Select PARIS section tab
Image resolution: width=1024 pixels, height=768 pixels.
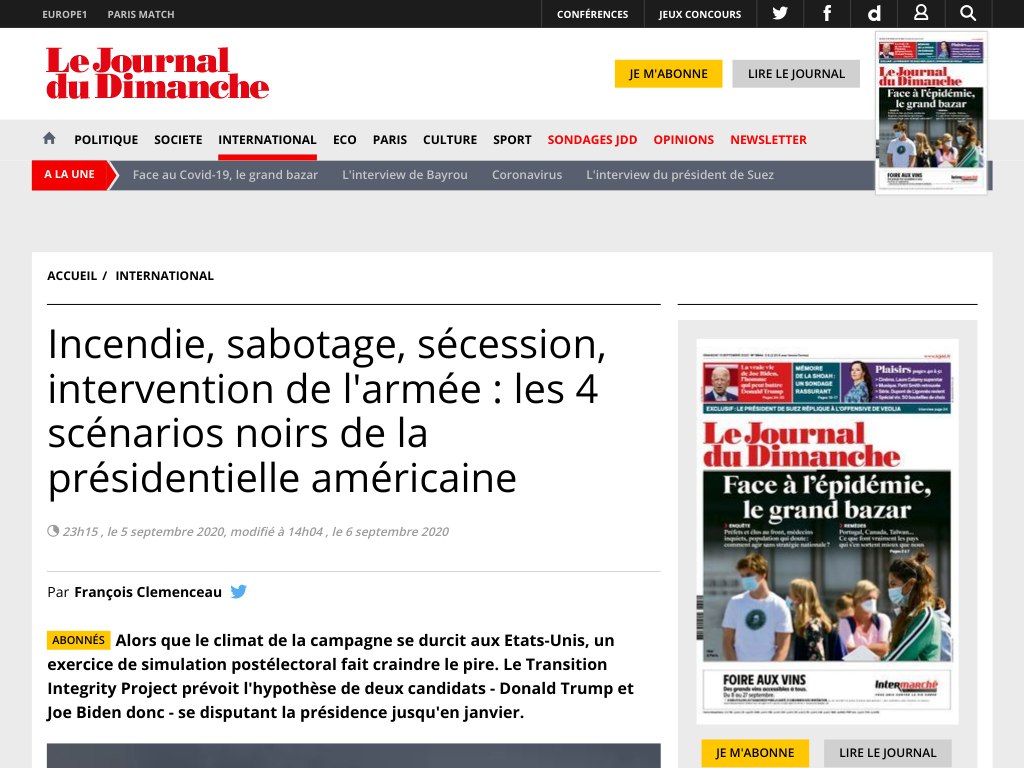pyautogui.click(x=390, y=140)
